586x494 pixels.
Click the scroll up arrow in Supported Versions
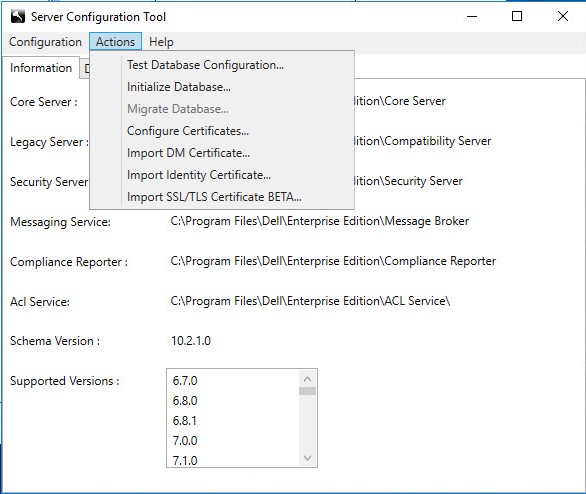point(308,379)
